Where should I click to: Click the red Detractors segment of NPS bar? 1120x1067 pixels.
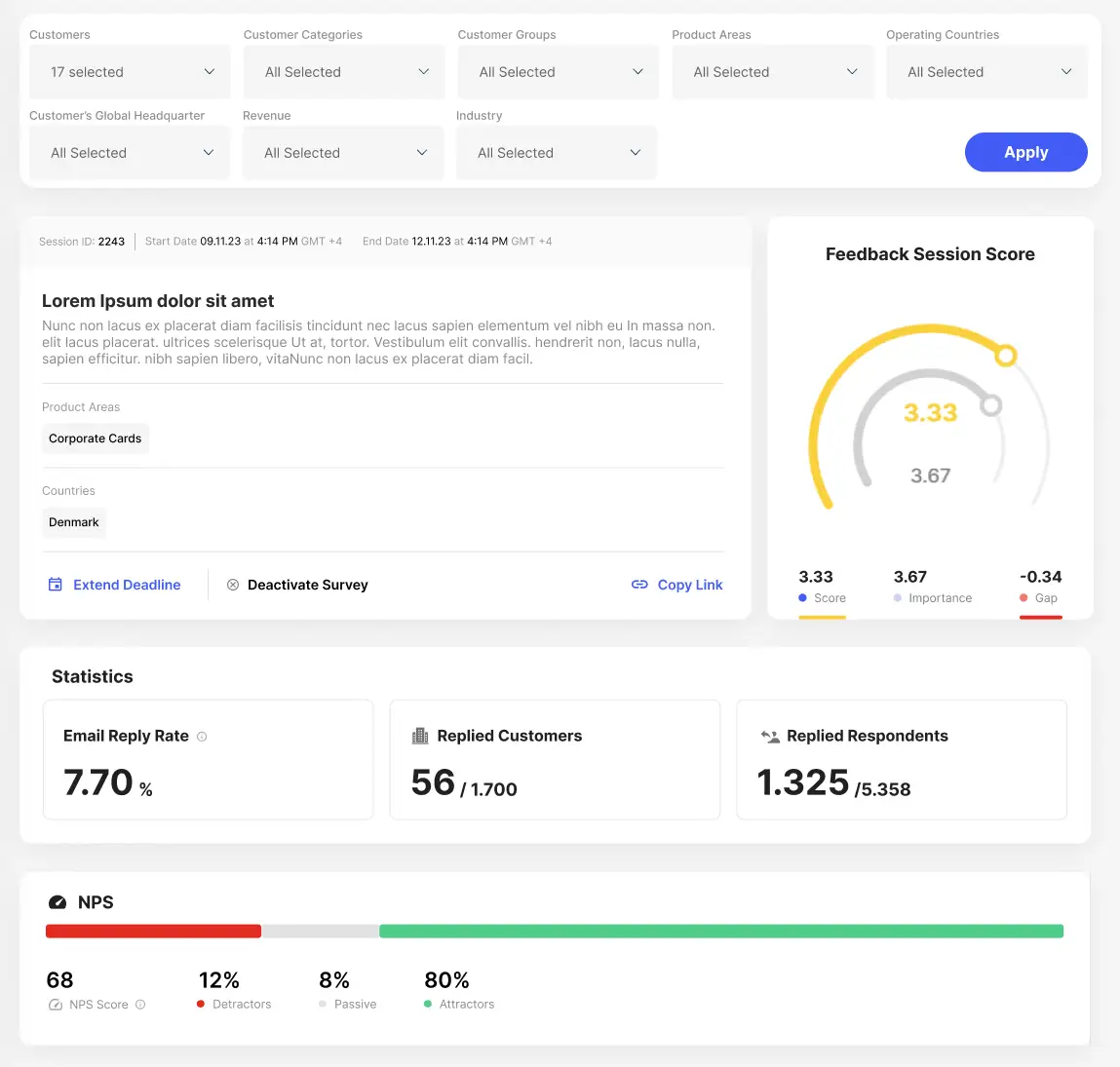154,932
